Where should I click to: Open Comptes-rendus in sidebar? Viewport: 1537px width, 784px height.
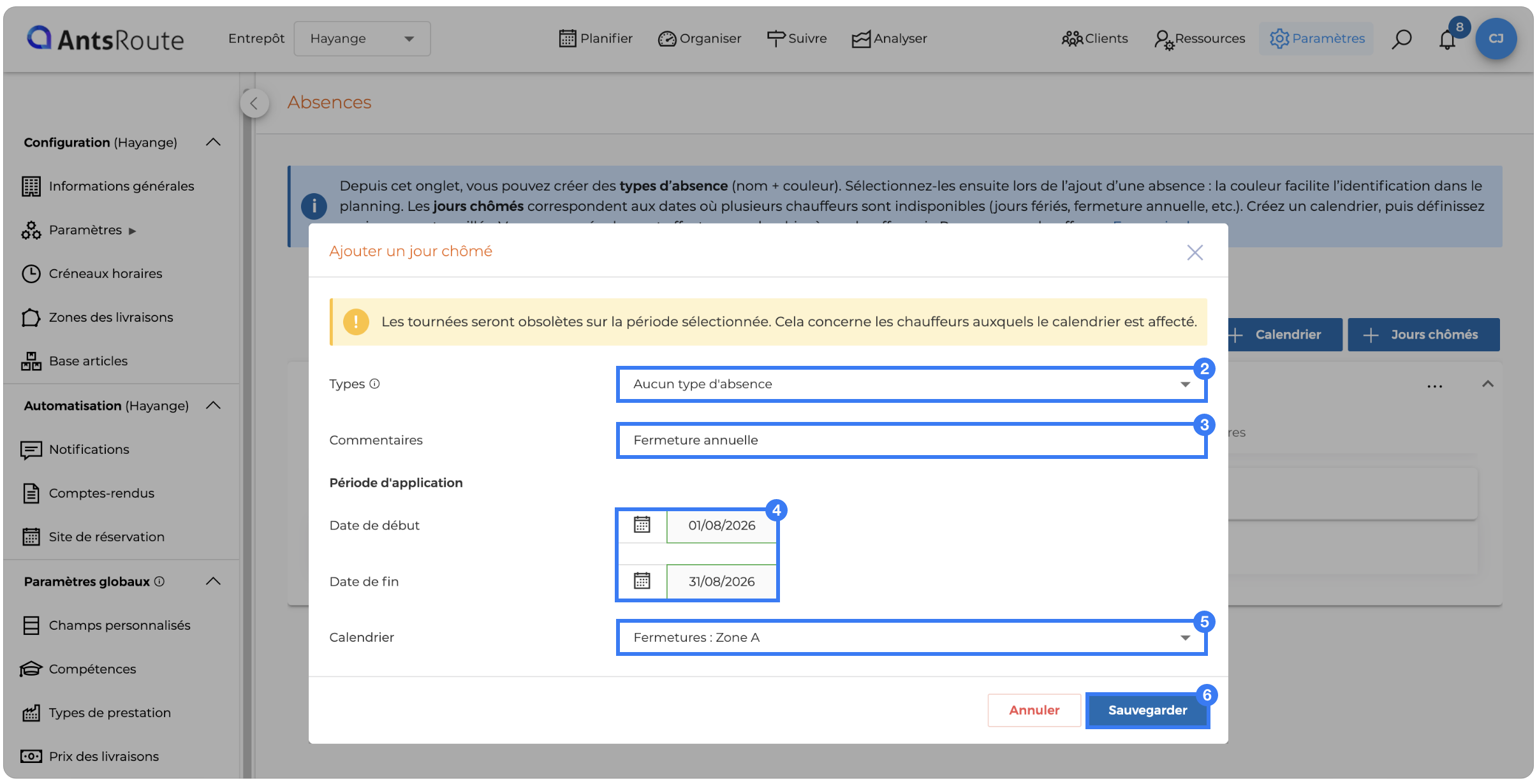(x=88, y=493)
